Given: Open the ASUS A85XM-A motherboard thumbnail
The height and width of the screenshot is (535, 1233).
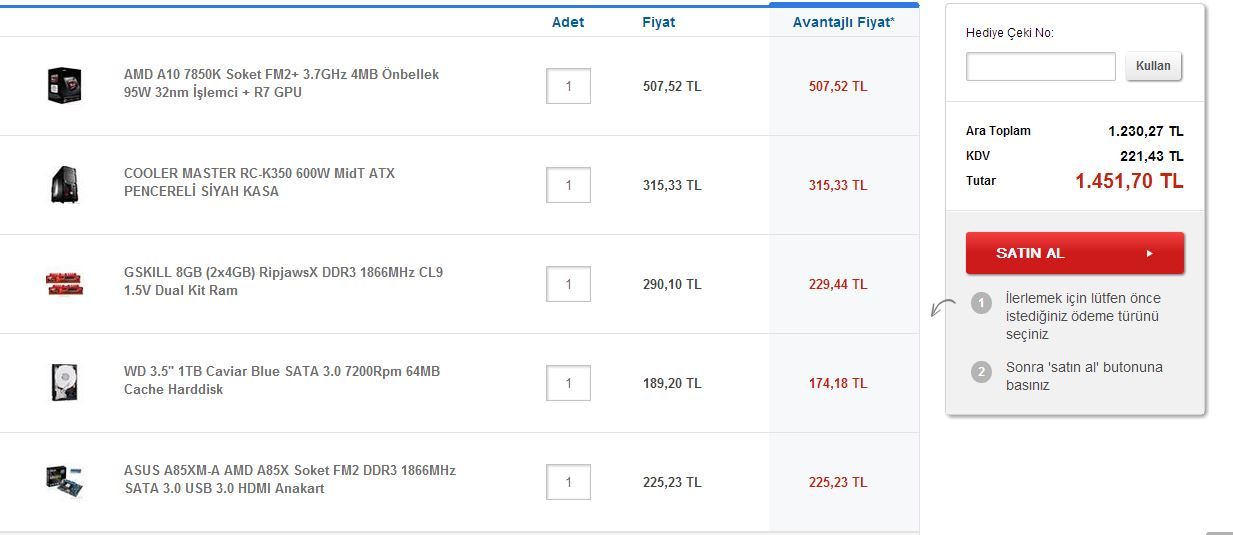Looking at the screenshot, I should 64,481.
